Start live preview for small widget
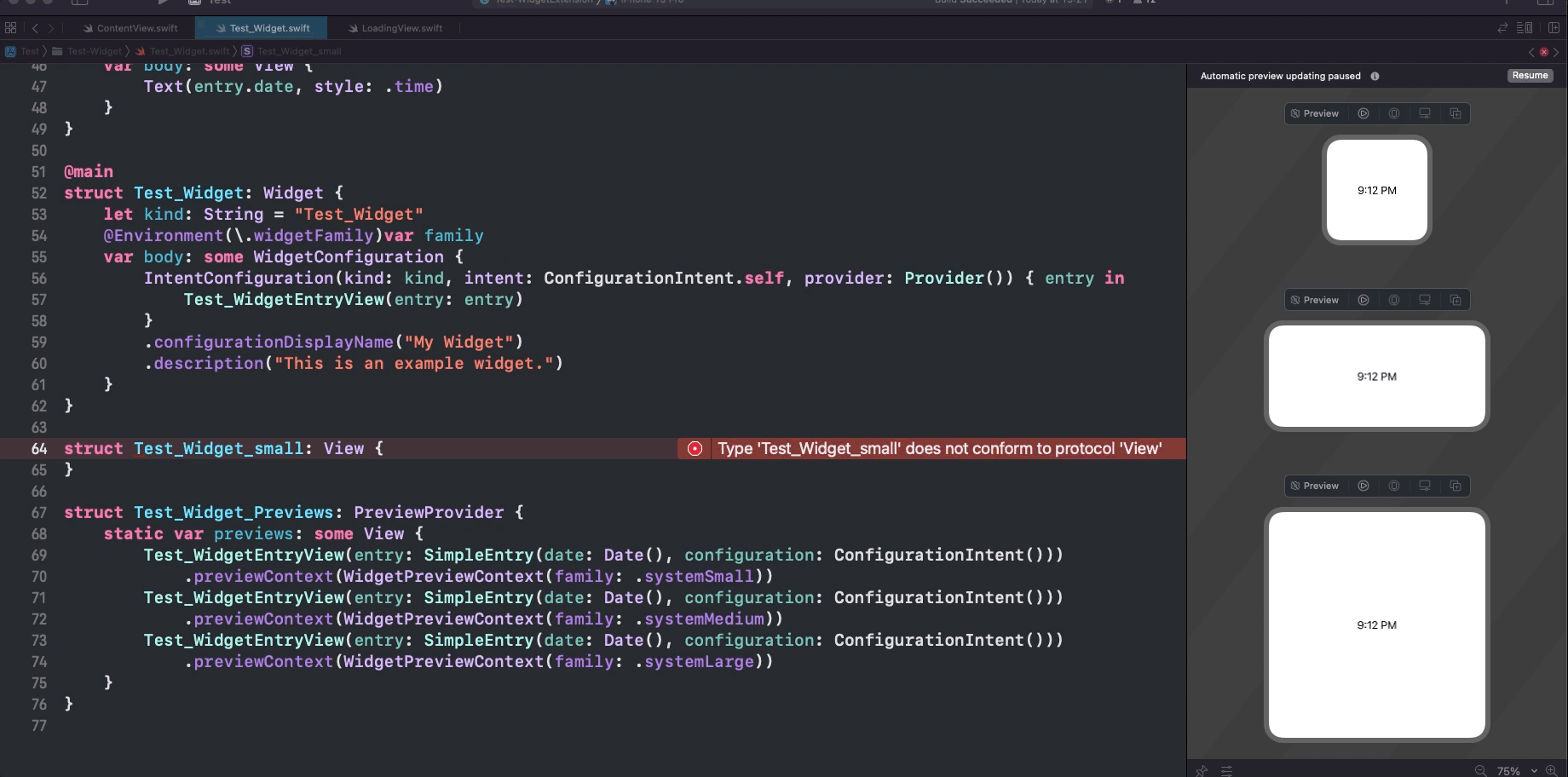This screenshot has width=1568, height=777. [1363, 113]
